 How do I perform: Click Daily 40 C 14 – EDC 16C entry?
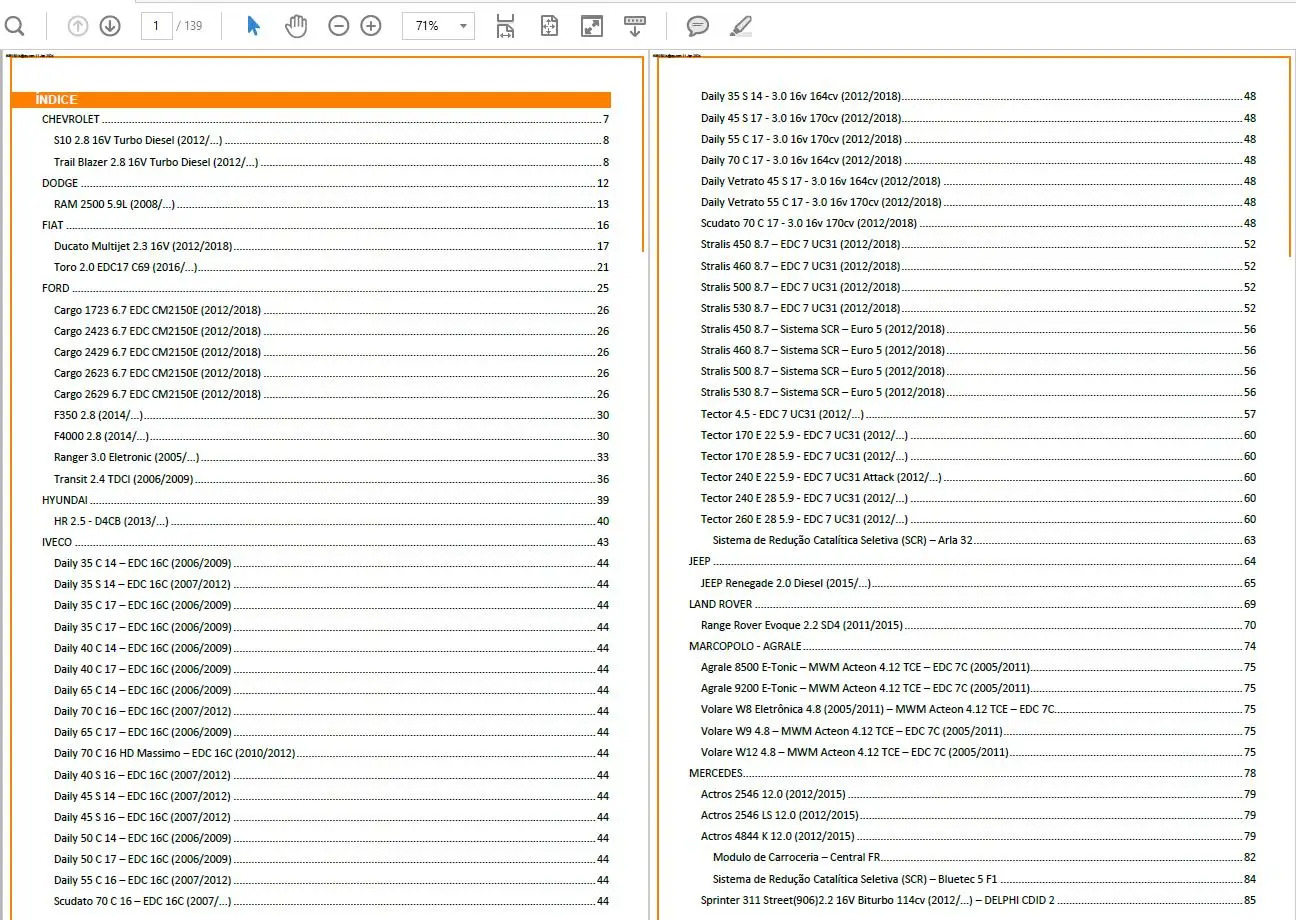[x=332, y=648]
